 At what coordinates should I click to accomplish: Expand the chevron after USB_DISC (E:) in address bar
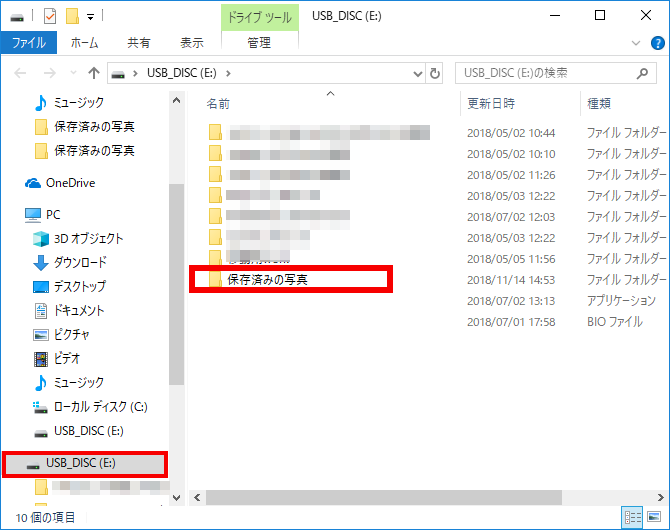click(x=228, y=74)
